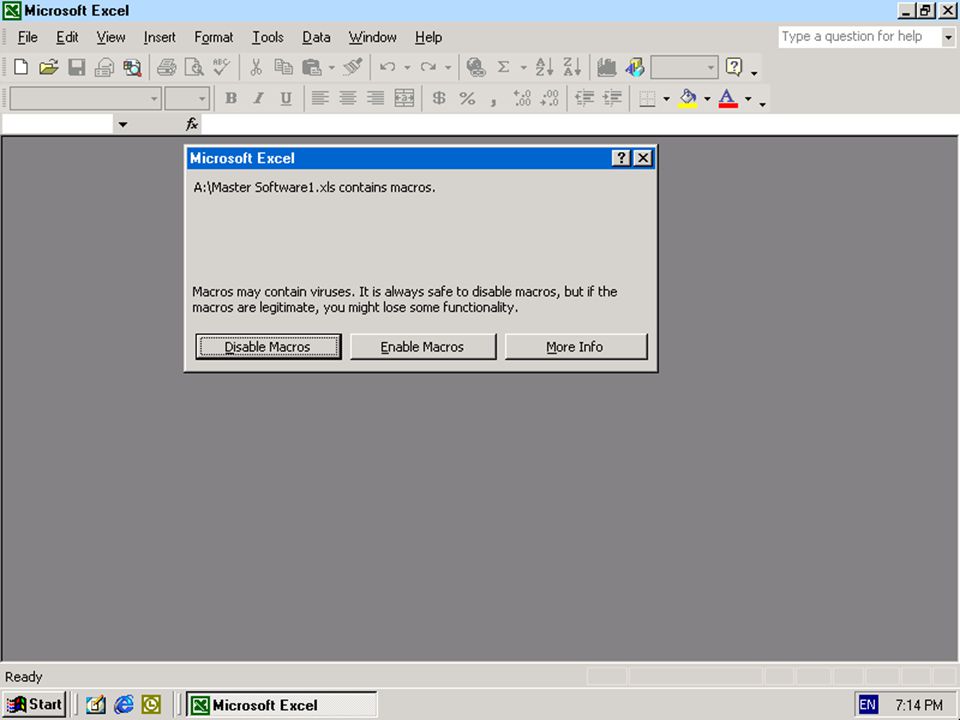The height and width of the screenshot is (720, 960).
Task: Click the Search toolbar icon
Action: pos(132,67)
